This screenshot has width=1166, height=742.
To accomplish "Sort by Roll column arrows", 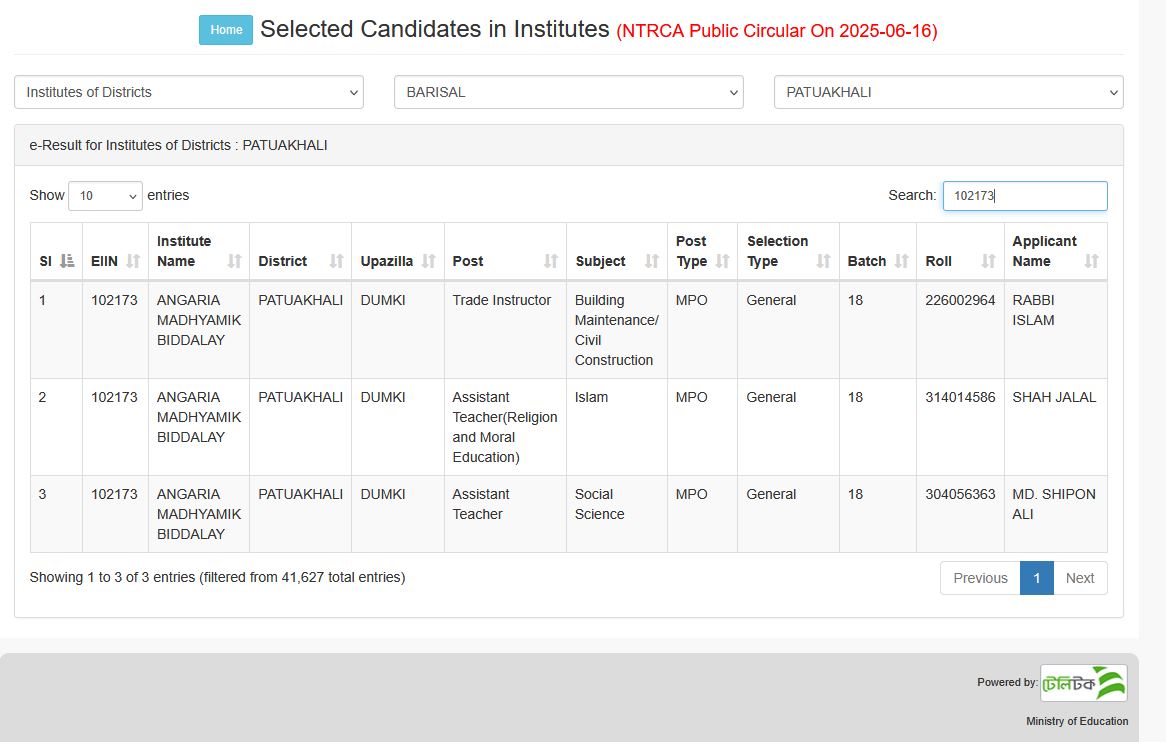I will 988,261.
